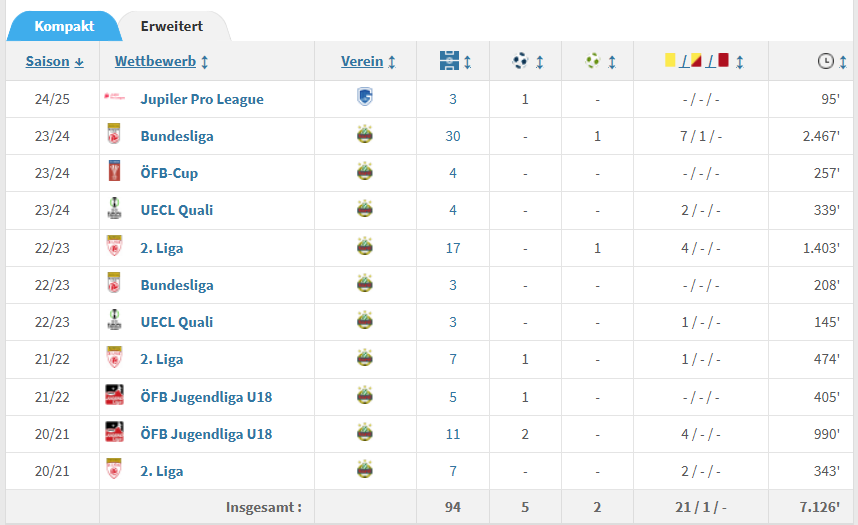The image size is (858, 525).
Task: Sort by appearances pitch icon column
Action: [455, 61]
